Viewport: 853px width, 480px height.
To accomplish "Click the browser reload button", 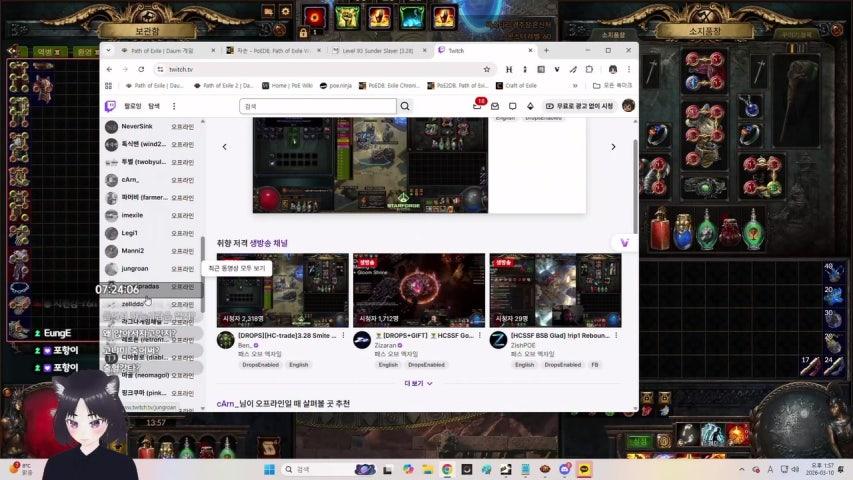I will tap(141, 69).
